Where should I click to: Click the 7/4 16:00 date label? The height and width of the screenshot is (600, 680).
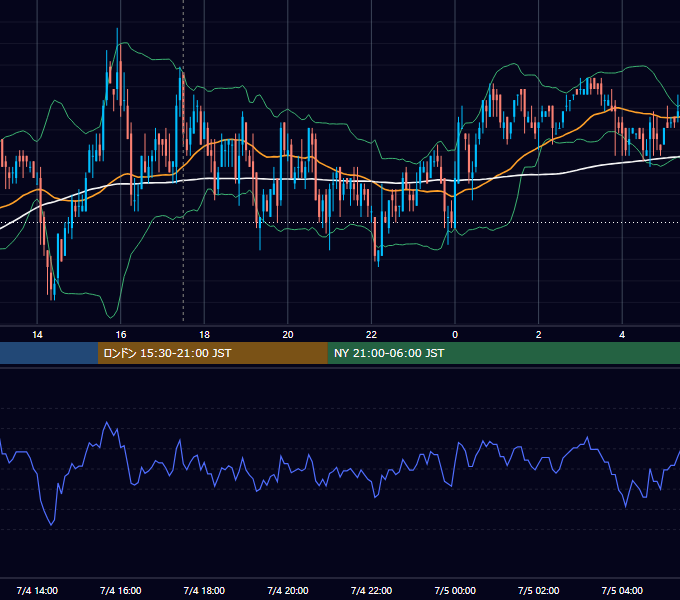[x=121, y=590]
